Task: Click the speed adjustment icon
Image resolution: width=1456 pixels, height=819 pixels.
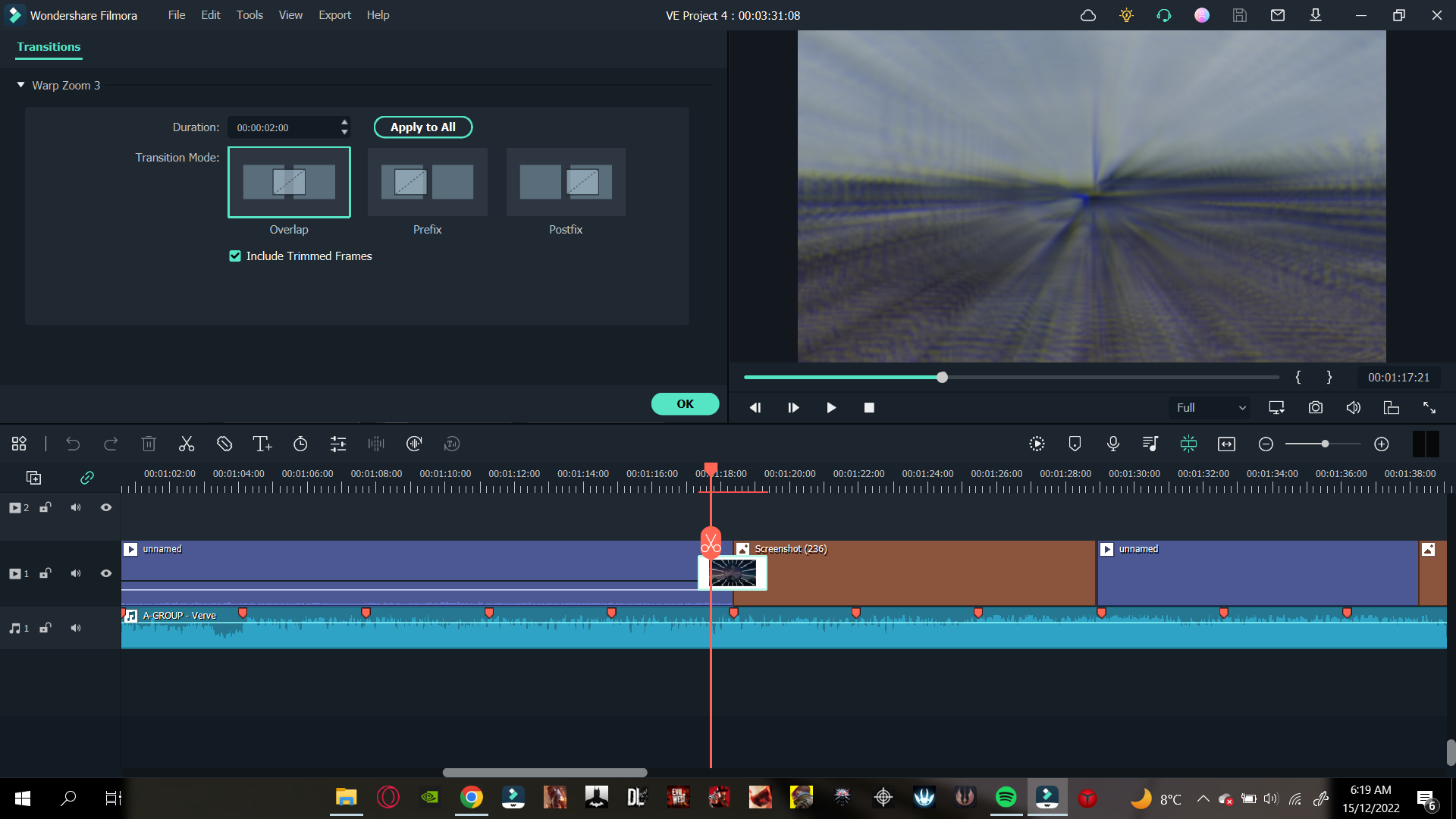Action: (300, 444)
